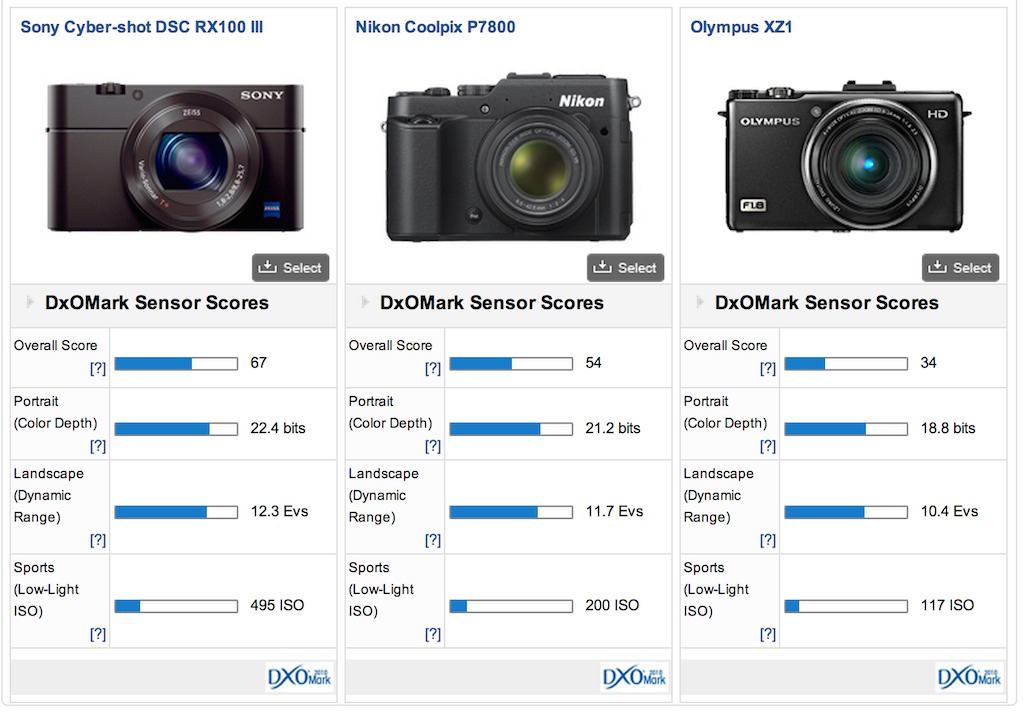1024x714 pixels.
Task: Click Select button under Olympus XZ1
Action: [x=960, y=267]
